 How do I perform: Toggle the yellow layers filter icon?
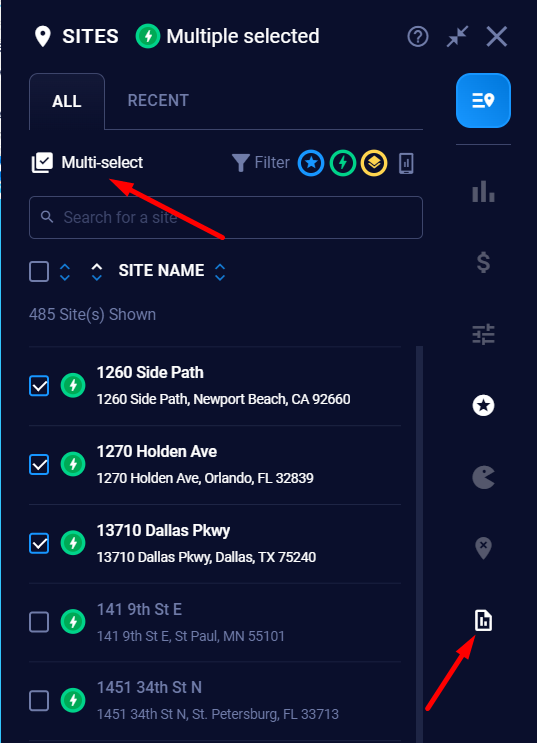[x=374, y=163]
